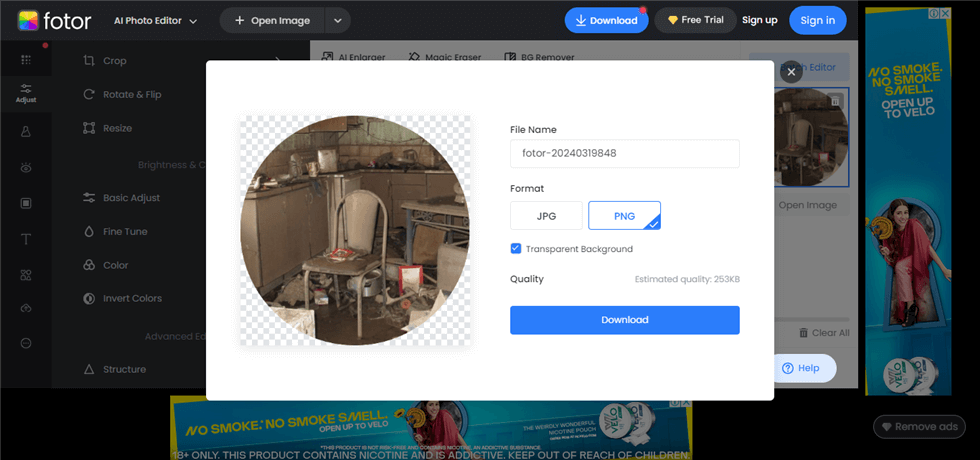Screen dimensions: 980x460
Task: Open the cloud upload sidebar icon
Action: pyautogui.click(x=26, y=308)
